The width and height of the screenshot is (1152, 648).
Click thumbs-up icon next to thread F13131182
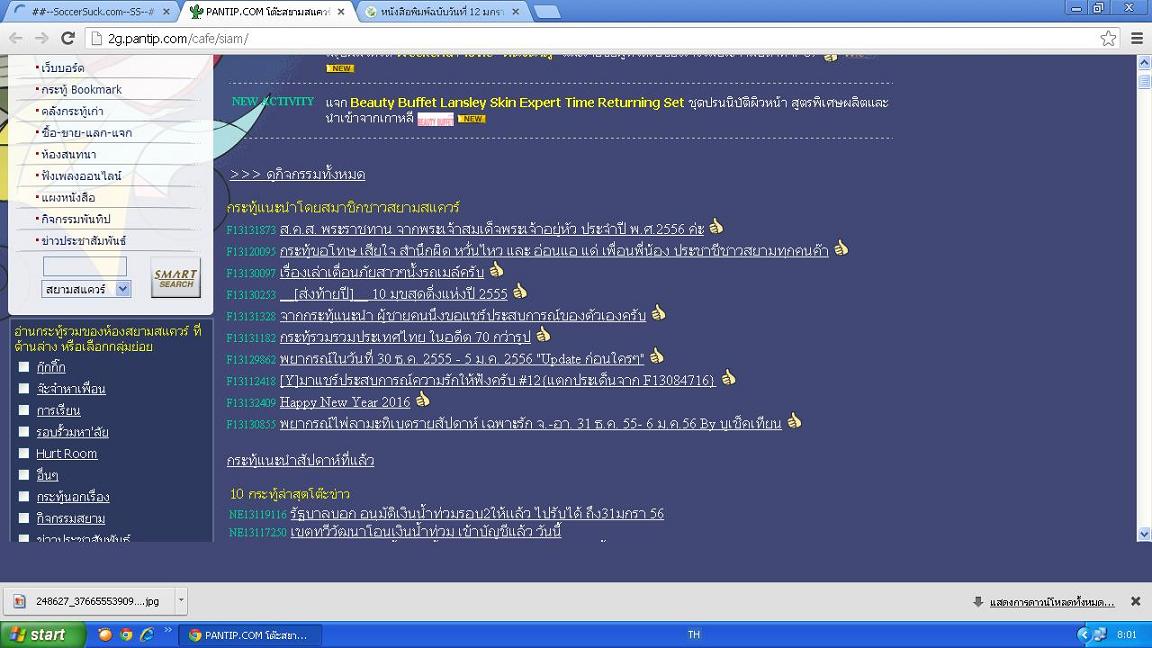pyautogui.click(x=543, y=334)
